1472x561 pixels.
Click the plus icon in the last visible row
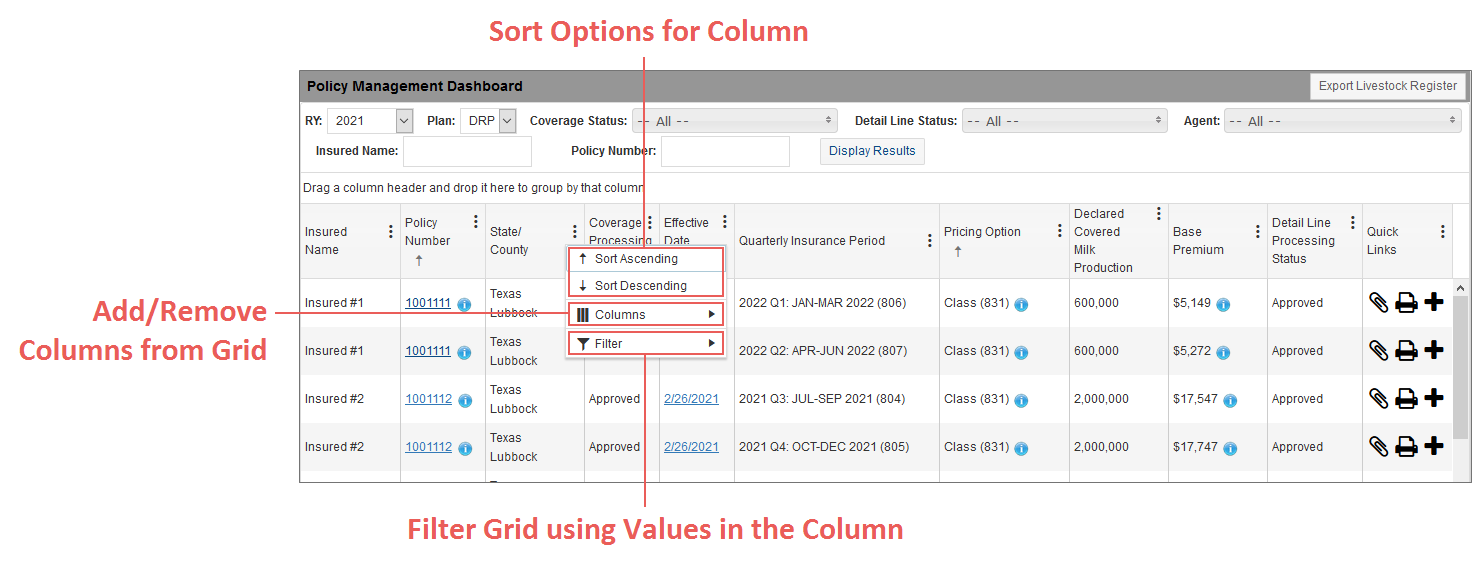(1433, 446)
